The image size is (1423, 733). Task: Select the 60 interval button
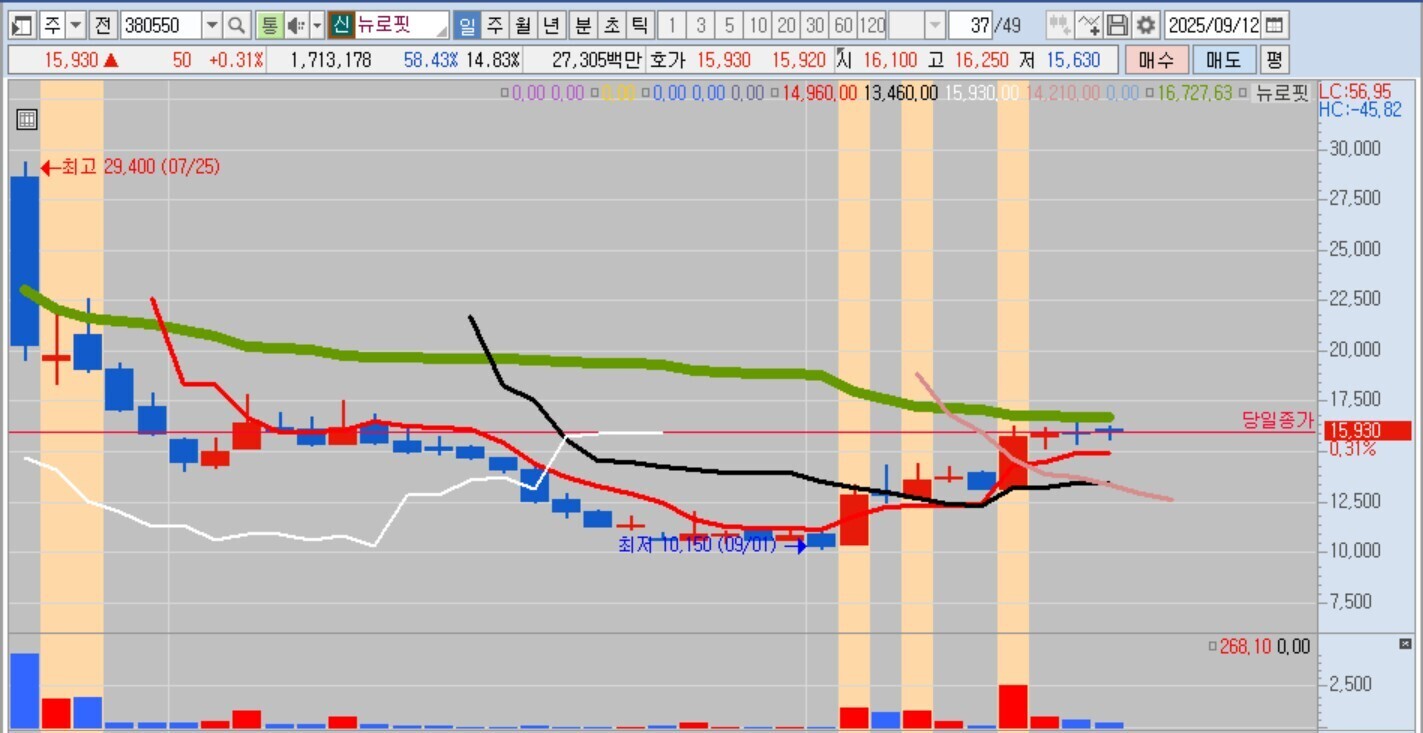click(x=844, y=25)
